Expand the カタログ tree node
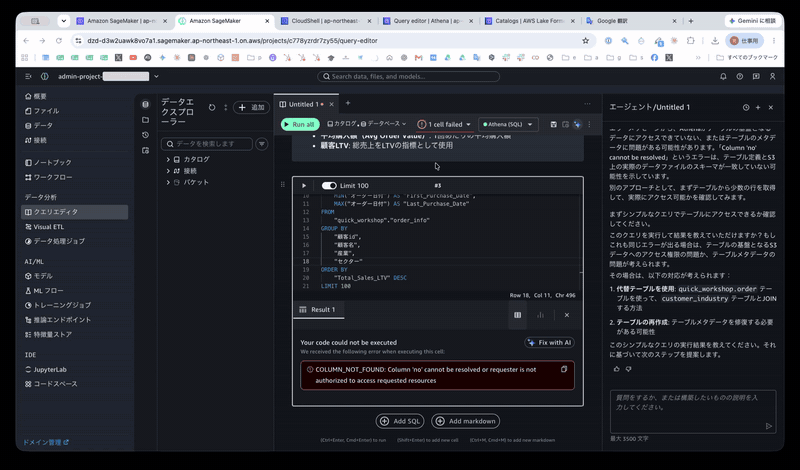800x470 pixels. [x=168, y=159]
